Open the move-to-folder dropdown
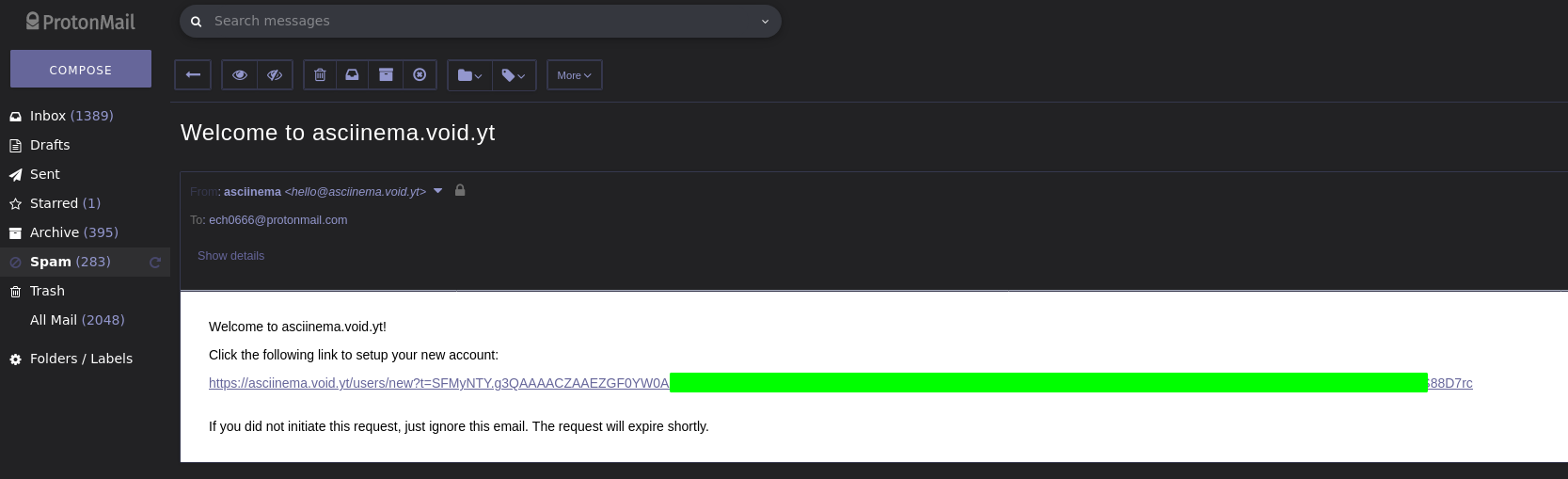This screenshot has height=479, width=1568. 469,75
